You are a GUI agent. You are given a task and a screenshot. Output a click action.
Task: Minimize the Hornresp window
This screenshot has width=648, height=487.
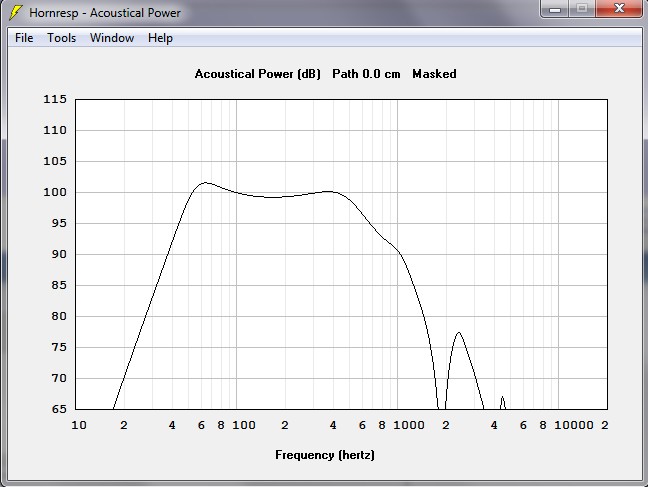click(x=555, y=8)
